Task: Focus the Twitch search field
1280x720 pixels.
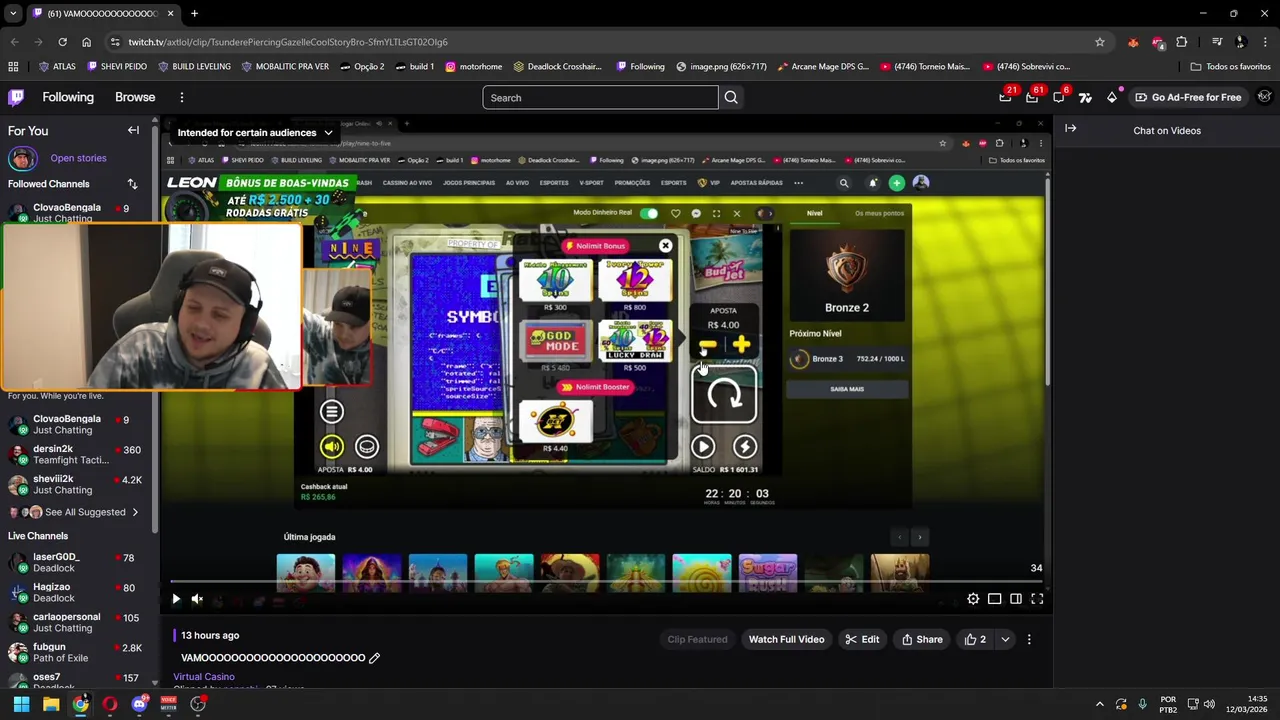Action: (x=600, y=97)
